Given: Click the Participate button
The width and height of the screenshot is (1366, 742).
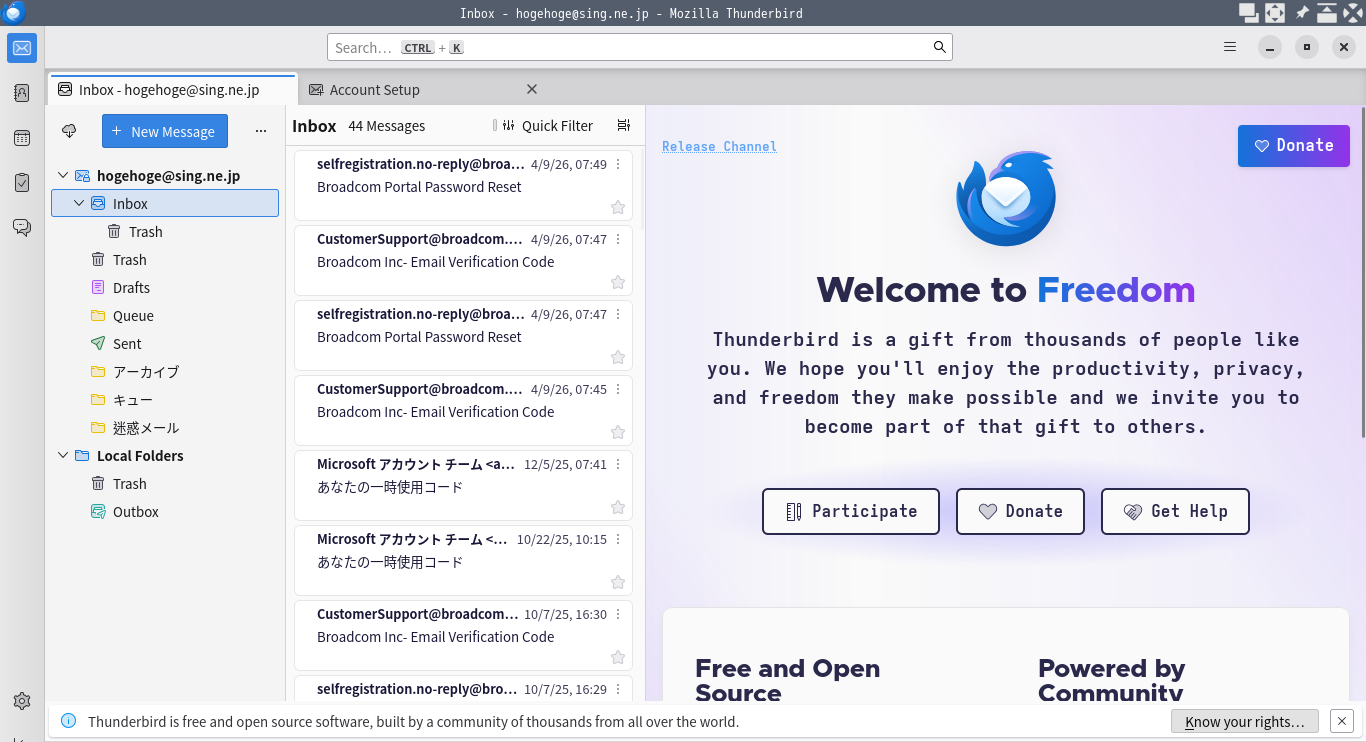Looking at the screenshot, I should tap(851, 511).
